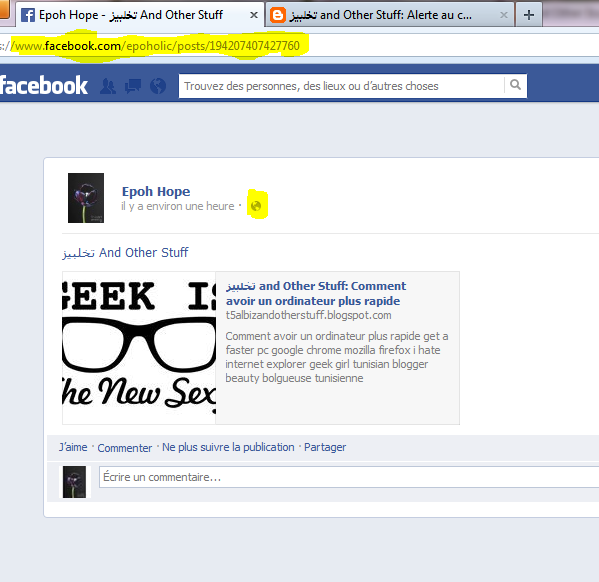Open Epoh Hope profile name link
Viewport: 599px width, 582px height.
click(x=156, y=191)
